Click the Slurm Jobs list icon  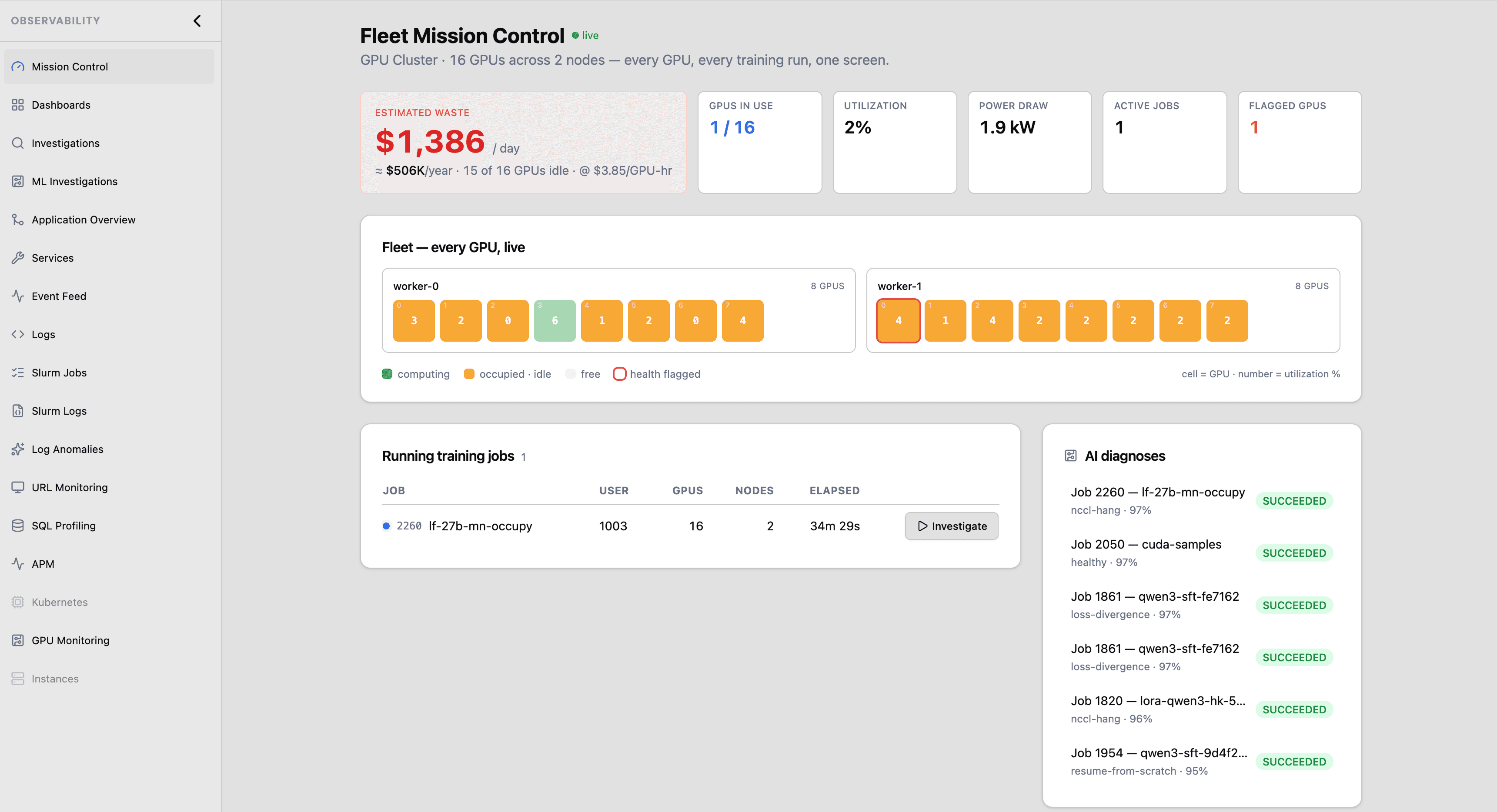pyautogui.click(x=18, y=373)
